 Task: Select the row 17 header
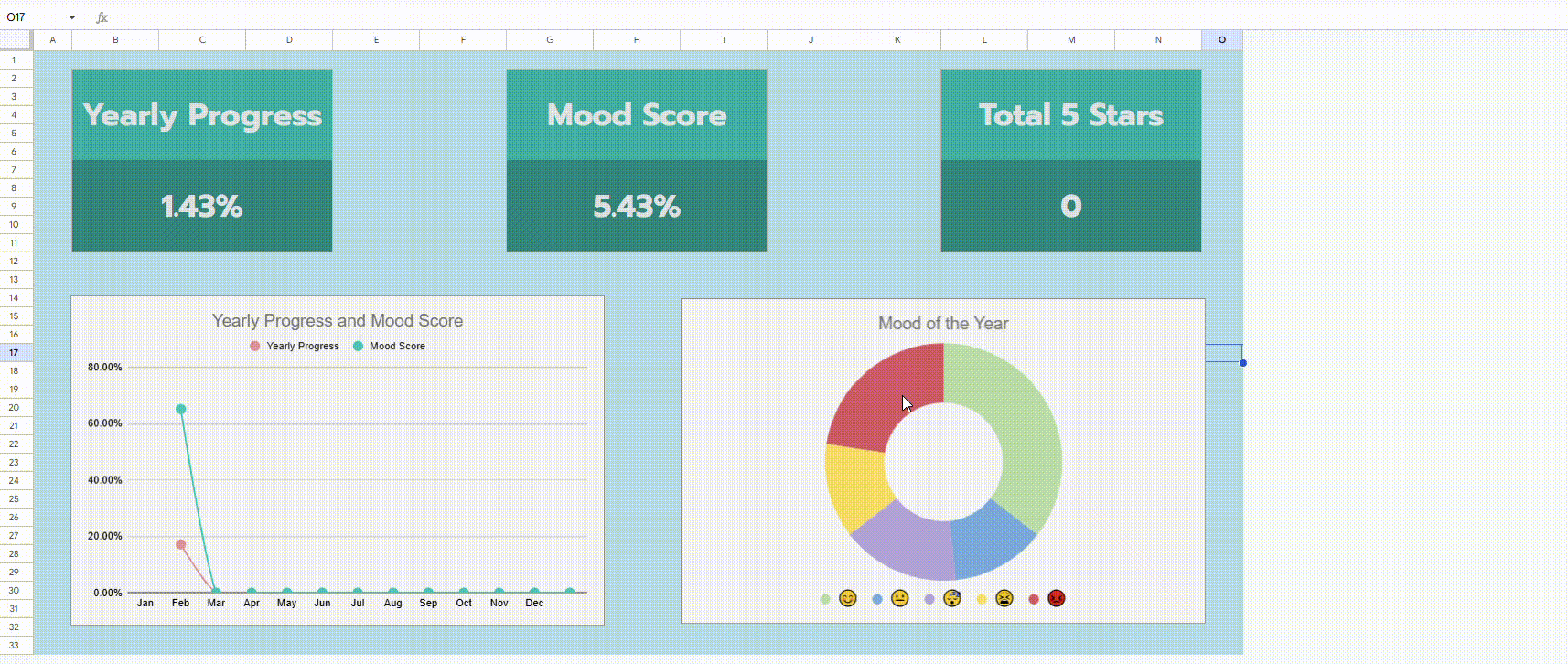[x=15, y=353]
